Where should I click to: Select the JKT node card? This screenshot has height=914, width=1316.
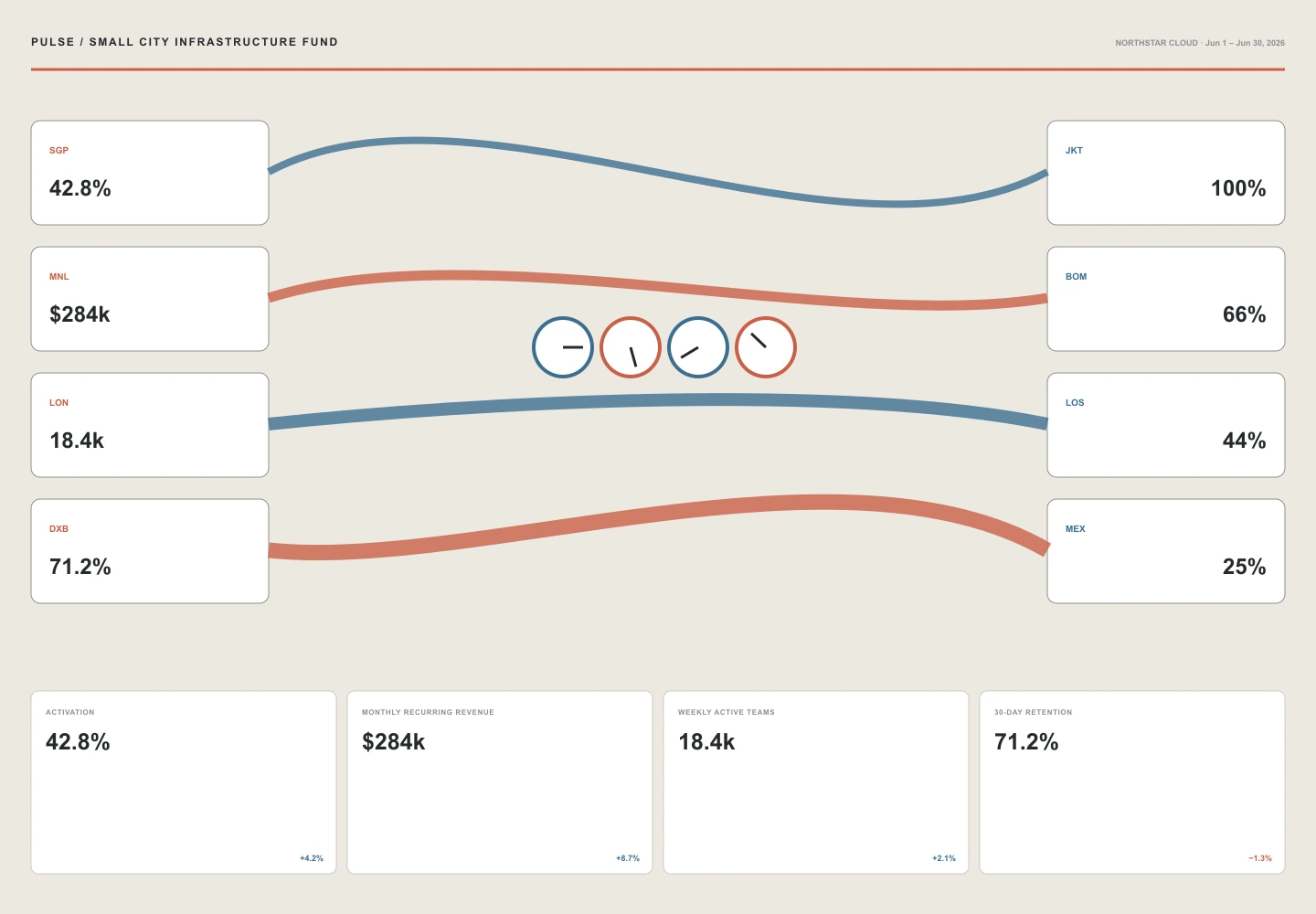1166,173
